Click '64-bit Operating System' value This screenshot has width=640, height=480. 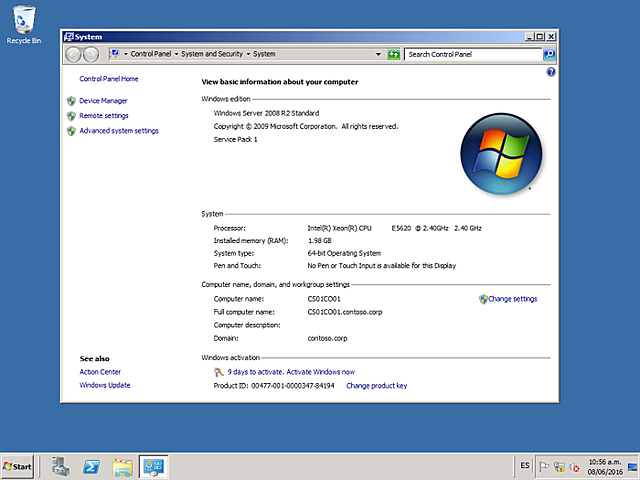[x=344, y=253]
